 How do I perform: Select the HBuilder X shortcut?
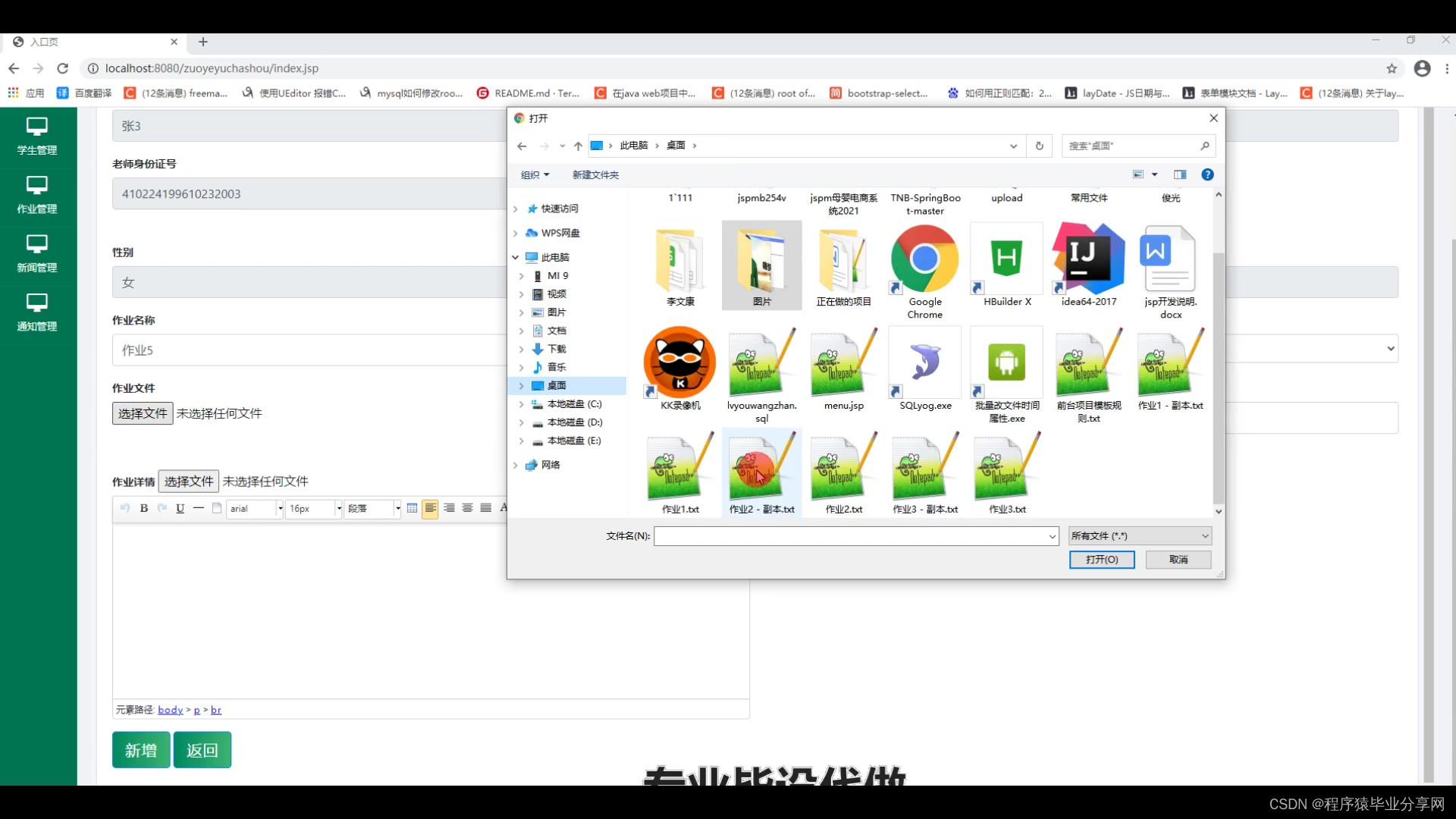(1006, 259)
